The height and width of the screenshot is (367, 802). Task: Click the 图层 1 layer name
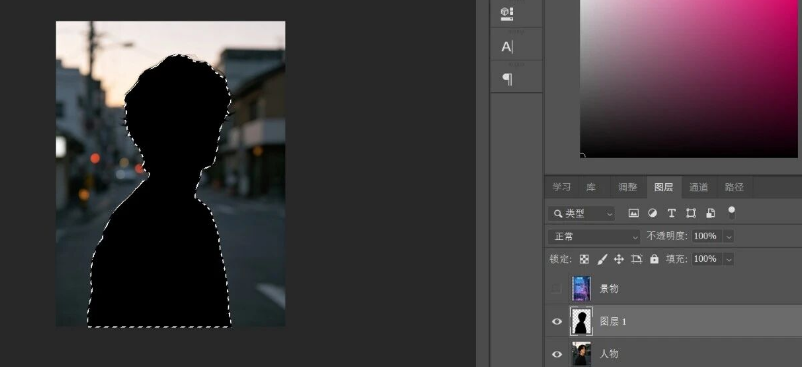click(613, 322)
